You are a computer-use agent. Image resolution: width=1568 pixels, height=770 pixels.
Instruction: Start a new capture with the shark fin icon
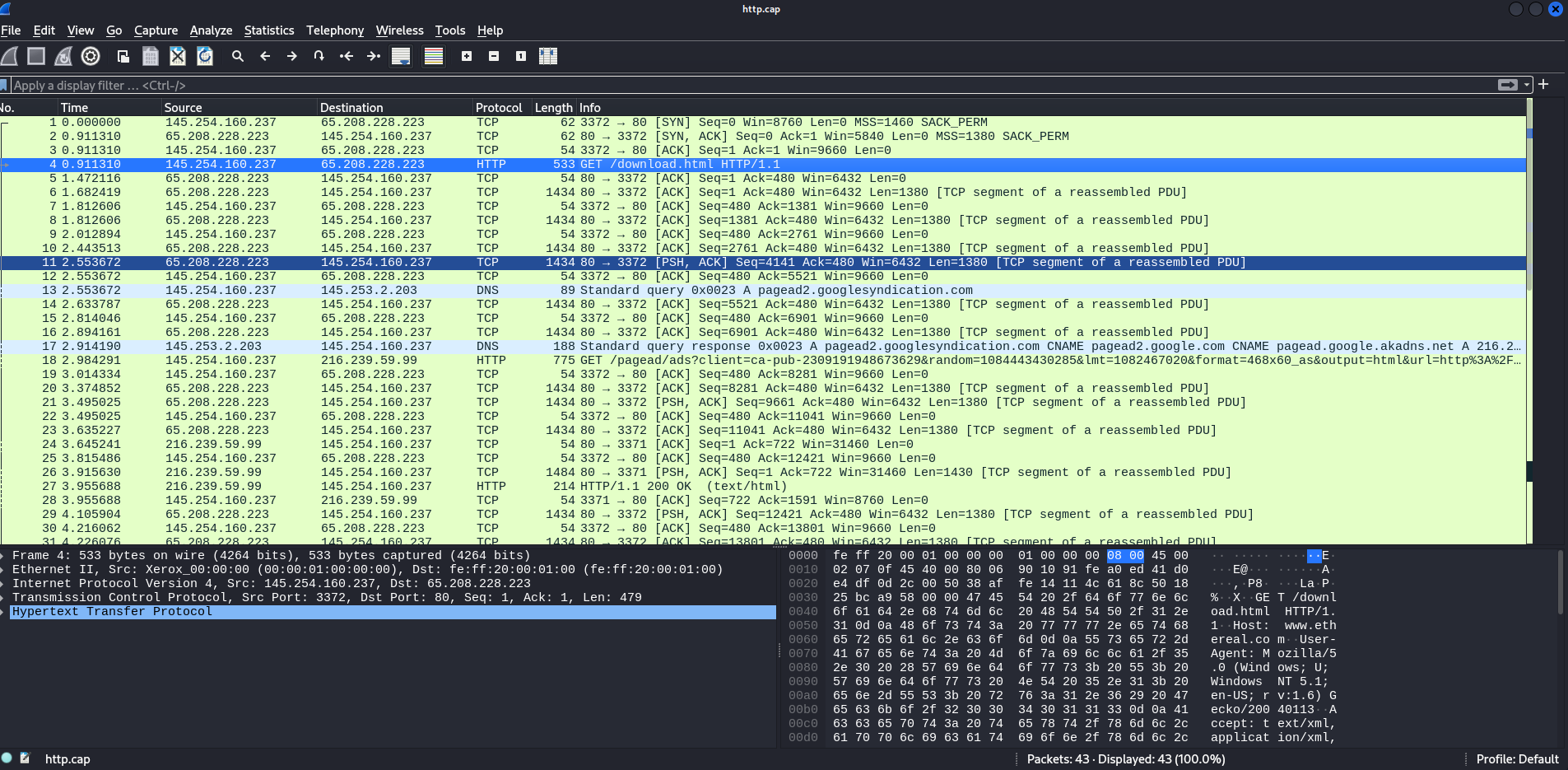pyautogui.click(x=9, y=56)
